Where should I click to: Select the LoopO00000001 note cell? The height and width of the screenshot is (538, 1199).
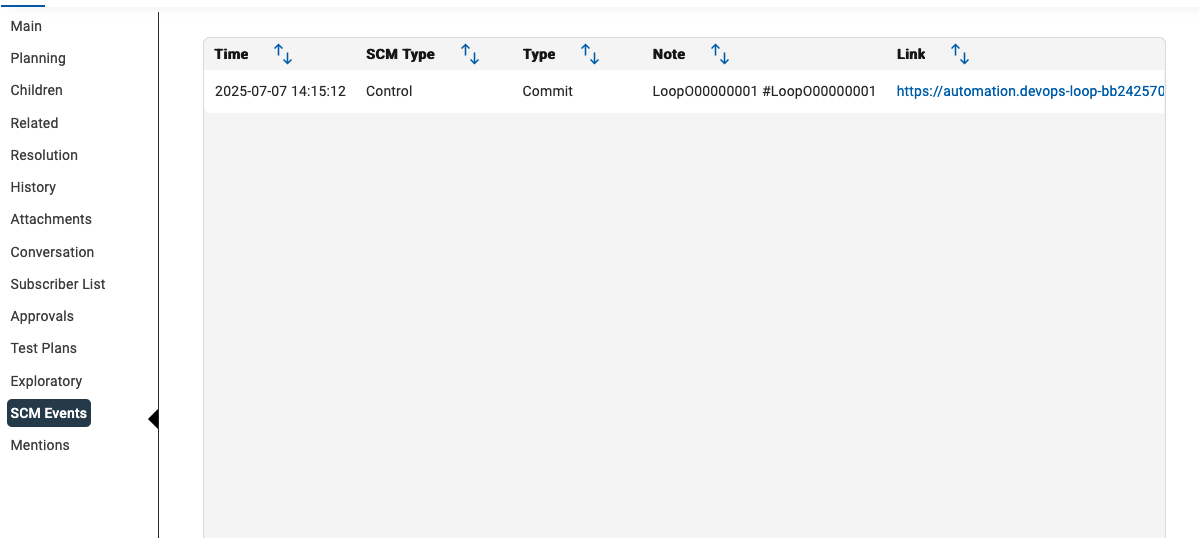click(764, 92)
